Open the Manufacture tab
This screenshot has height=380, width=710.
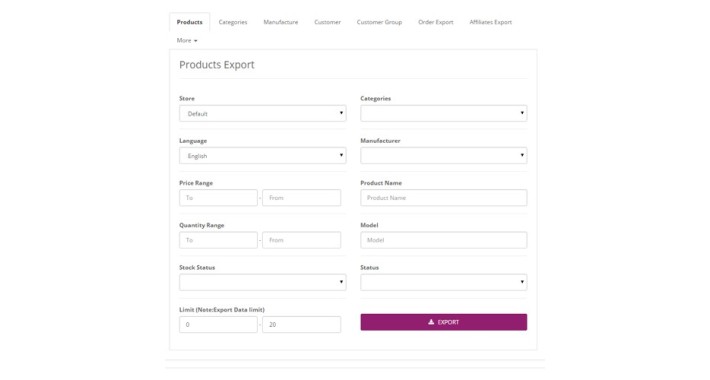click(281, 22)
